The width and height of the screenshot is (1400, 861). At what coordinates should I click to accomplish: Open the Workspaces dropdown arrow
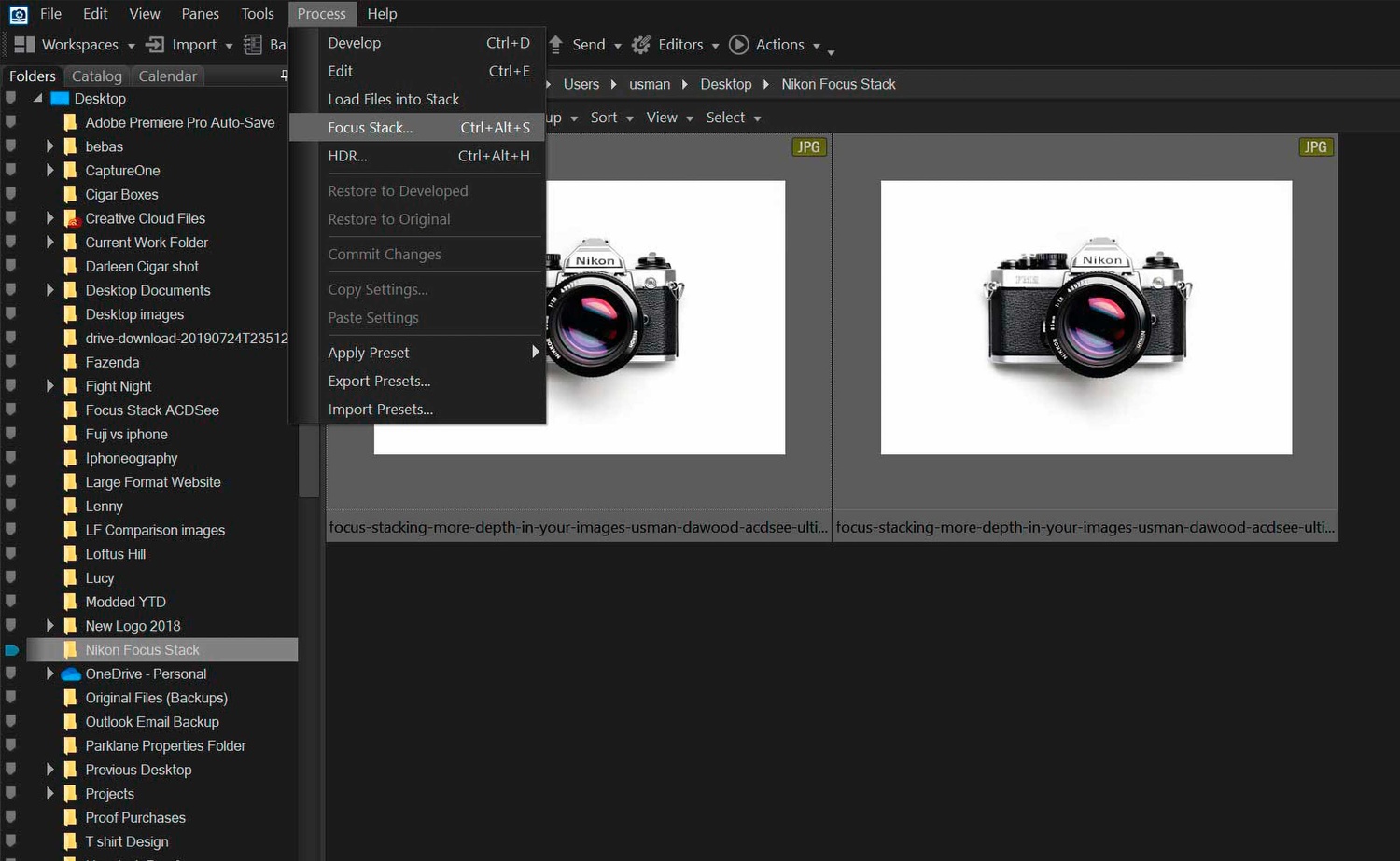click(x=132, y=46)
